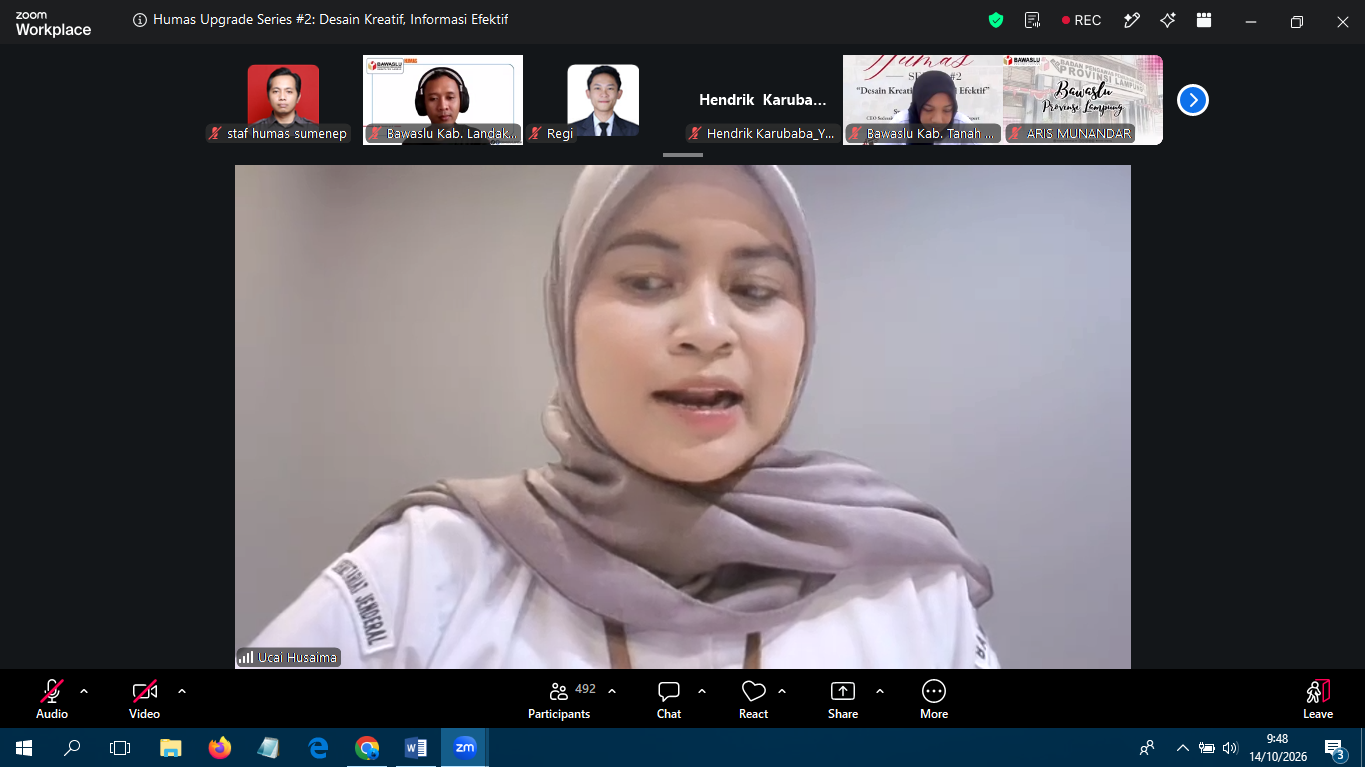Expand video options arrow beside Video

click(x=182, y=691)
